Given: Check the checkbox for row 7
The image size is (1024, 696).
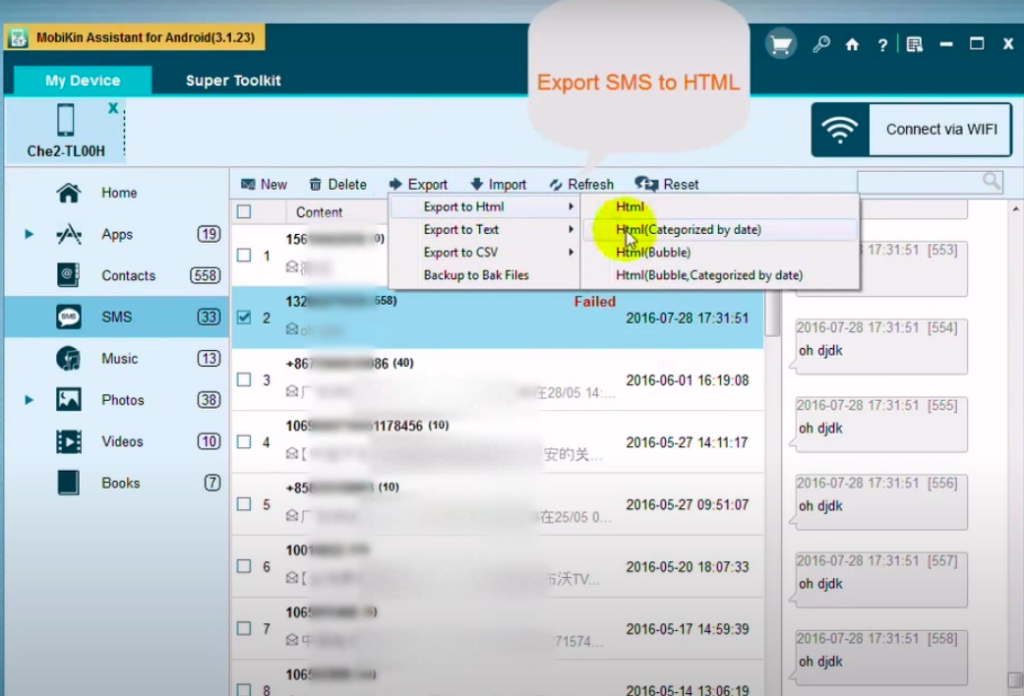Looking at the screenshot, I should click(x=244, y=628).
